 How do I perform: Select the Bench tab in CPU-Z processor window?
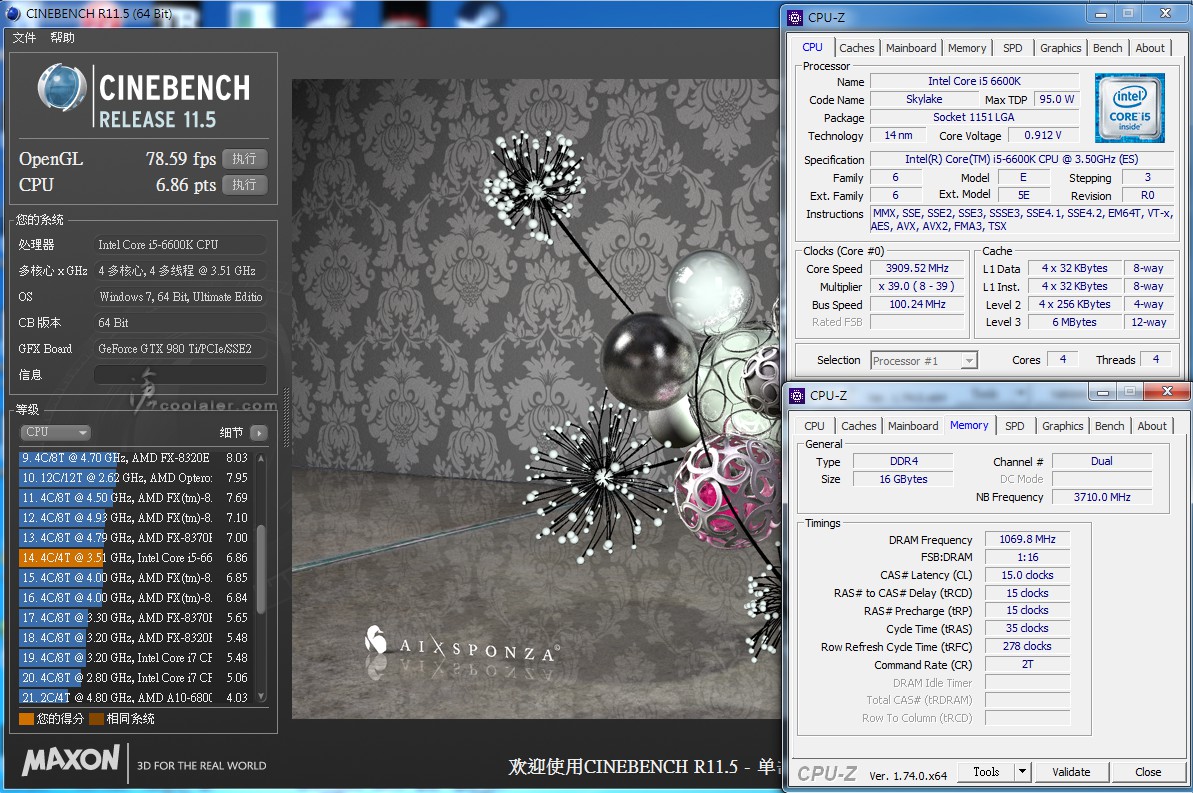(x=1108, y=48)
